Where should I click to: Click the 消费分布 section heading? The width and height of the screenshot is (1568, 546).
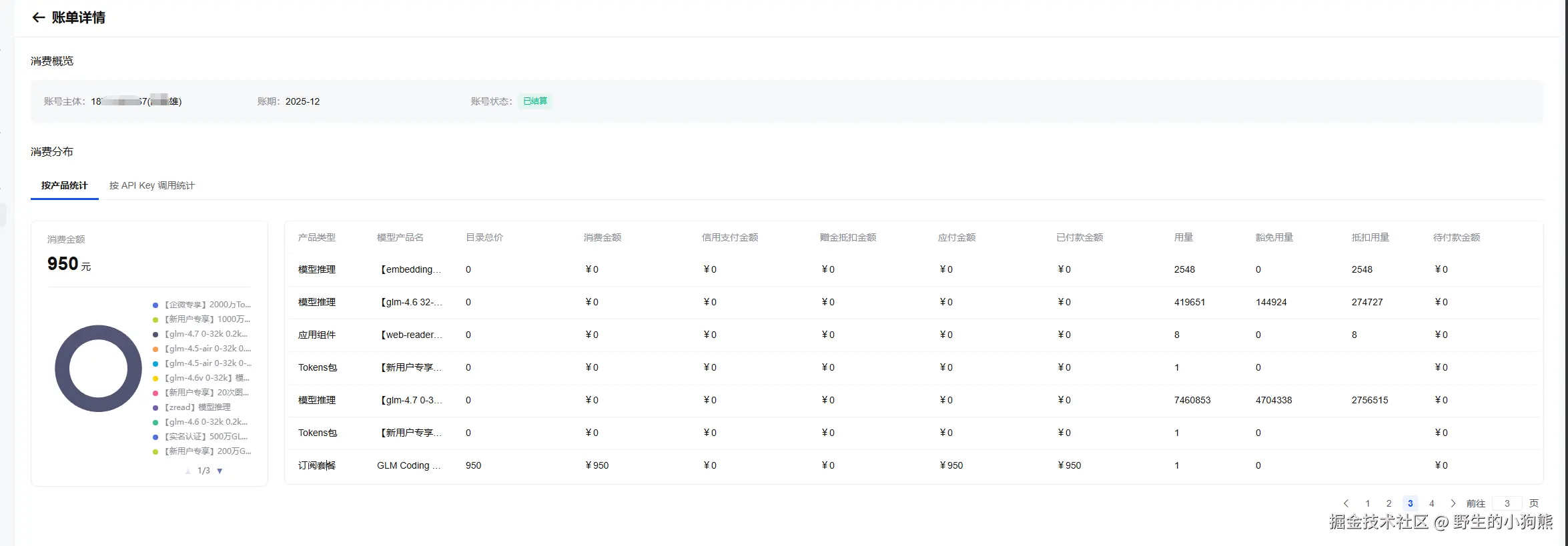52,151
